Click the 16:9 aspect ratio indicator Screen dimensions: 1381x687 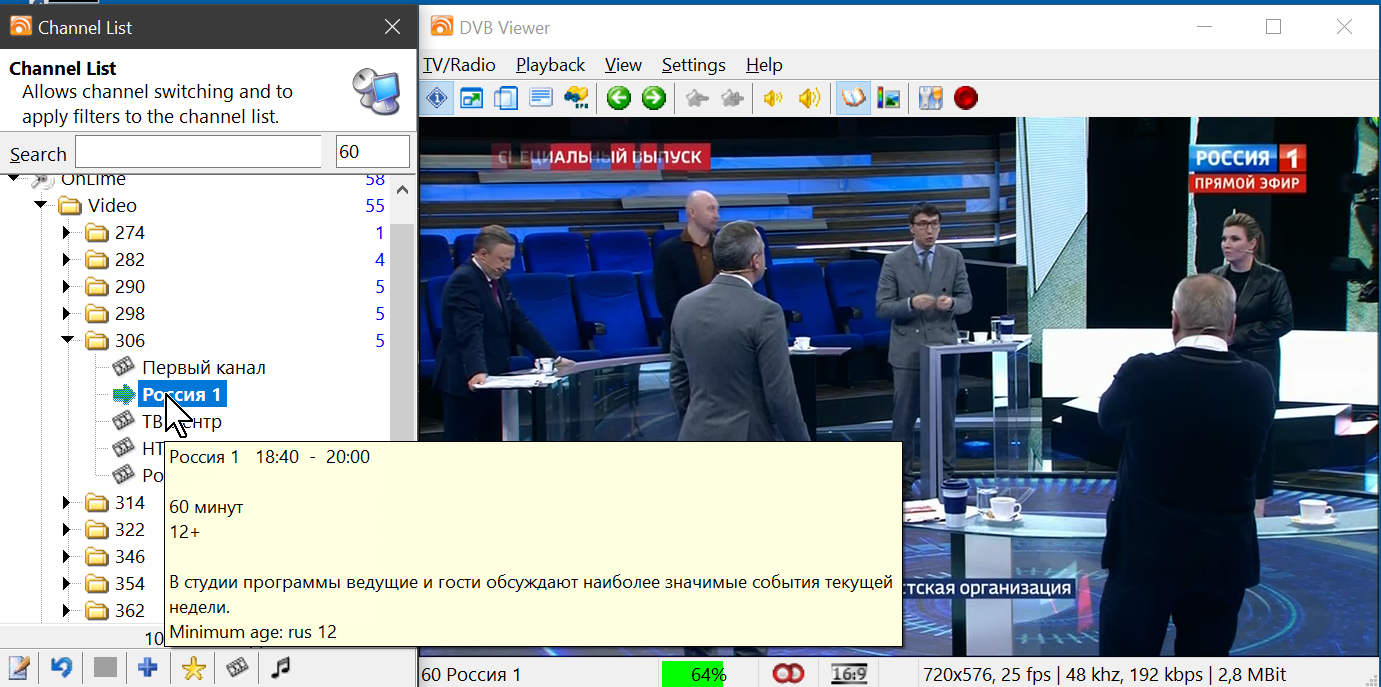click(849, 675)
